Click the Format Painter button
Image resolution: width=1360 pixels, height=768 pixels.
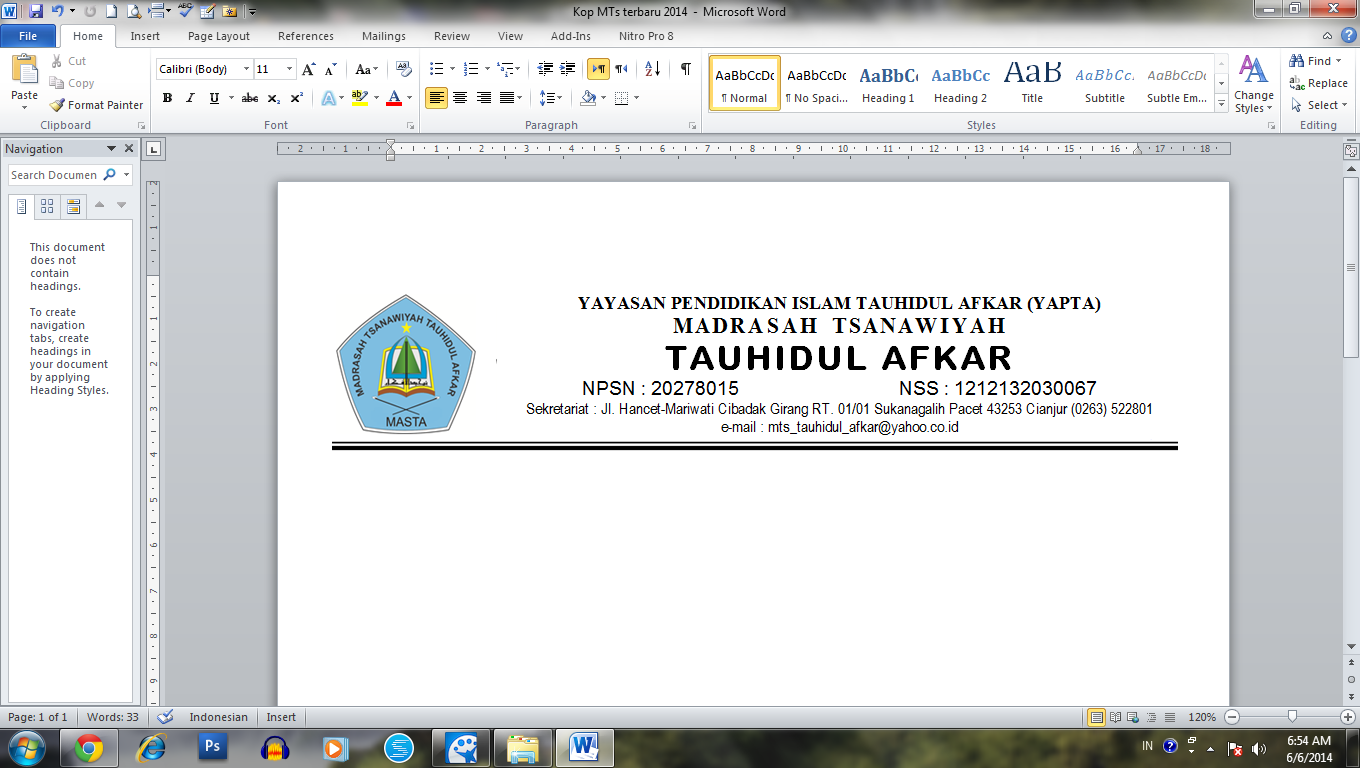96,105
